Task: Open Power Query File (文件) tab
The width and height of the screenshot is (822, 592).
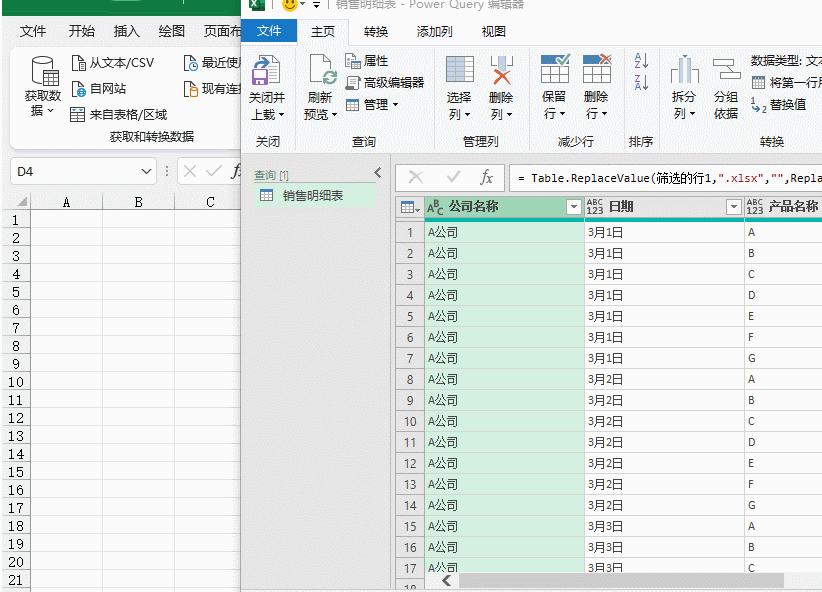Action: click(x=269, y=31)
